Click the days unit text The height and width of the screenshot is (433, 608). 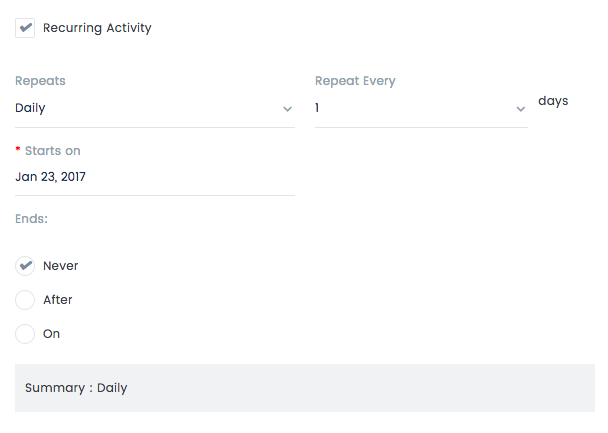(x=553, y=101)
